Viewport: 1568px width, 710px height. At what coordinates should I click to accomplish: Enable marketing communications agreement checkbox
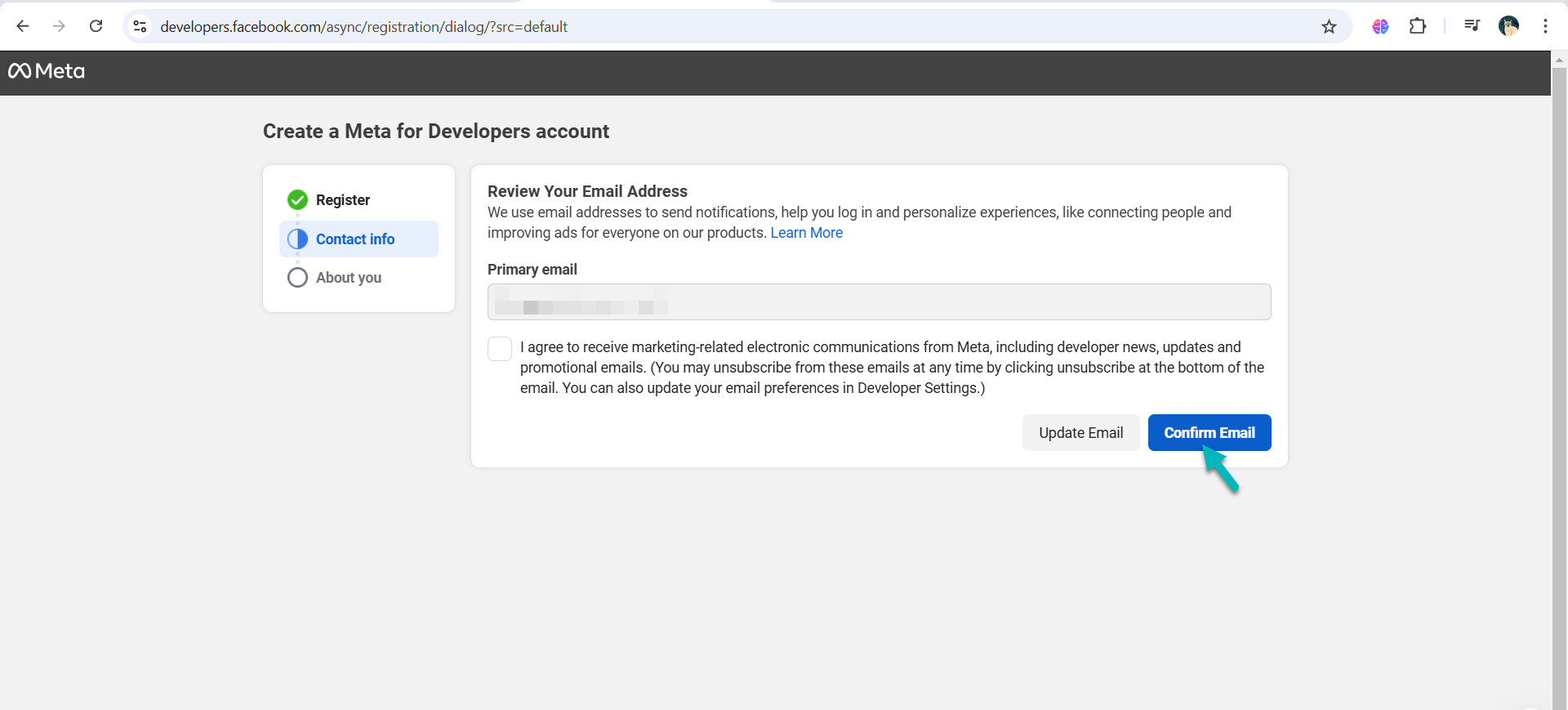click(500, 349)
